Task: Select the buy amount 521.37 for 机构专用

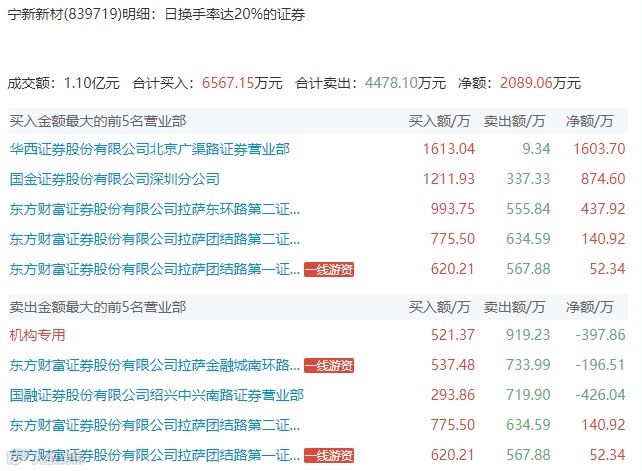Action: pyautogui.click(x=453, y=335)
